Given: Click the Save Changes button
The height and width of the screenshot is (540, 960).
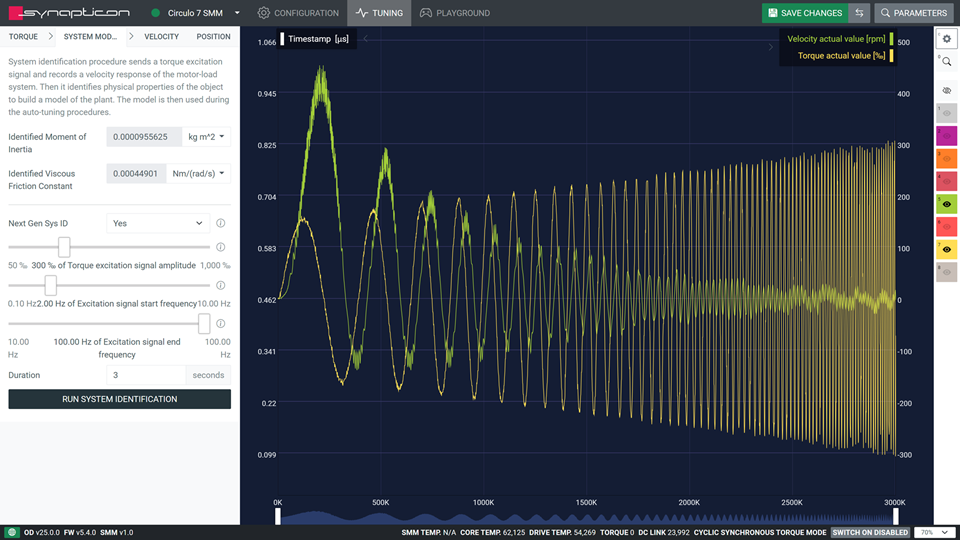Looking at the screenshot, I should (803, 13).
